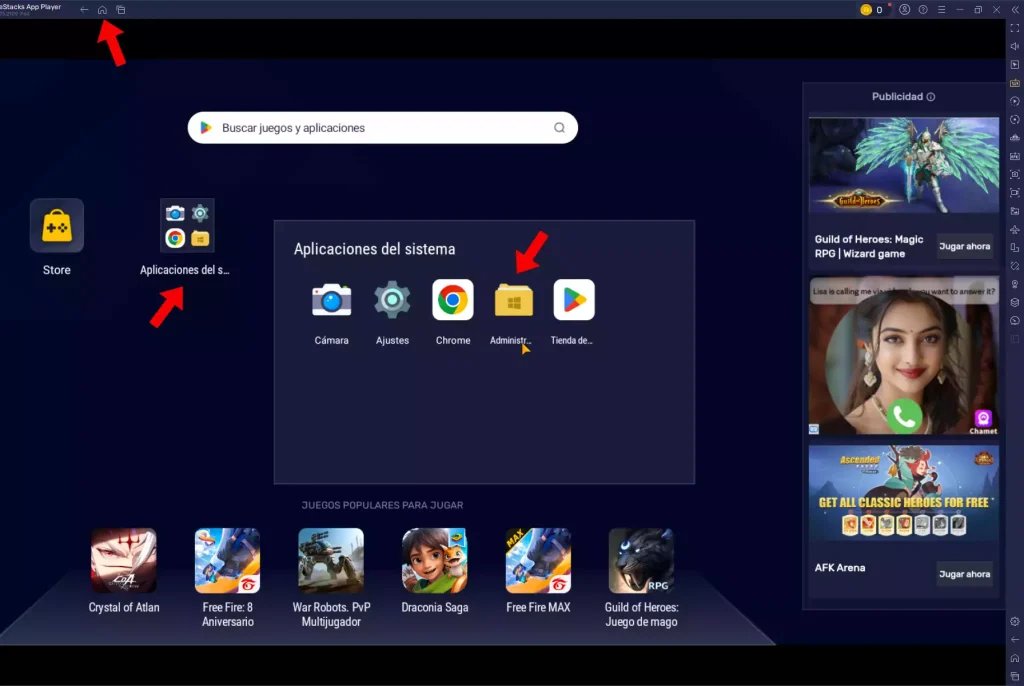Viewport: 1024px width, 686px height.
Task: Open Free Fire: 8 Aniversario game
Action: click(x=227, y=561)
